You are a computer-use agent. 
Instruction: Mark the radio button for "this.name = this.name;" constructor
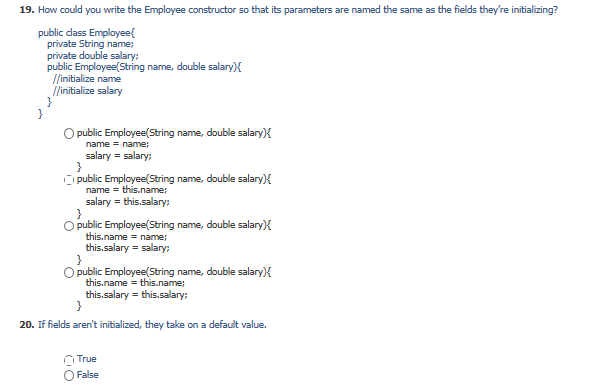(x=69, y=272)
